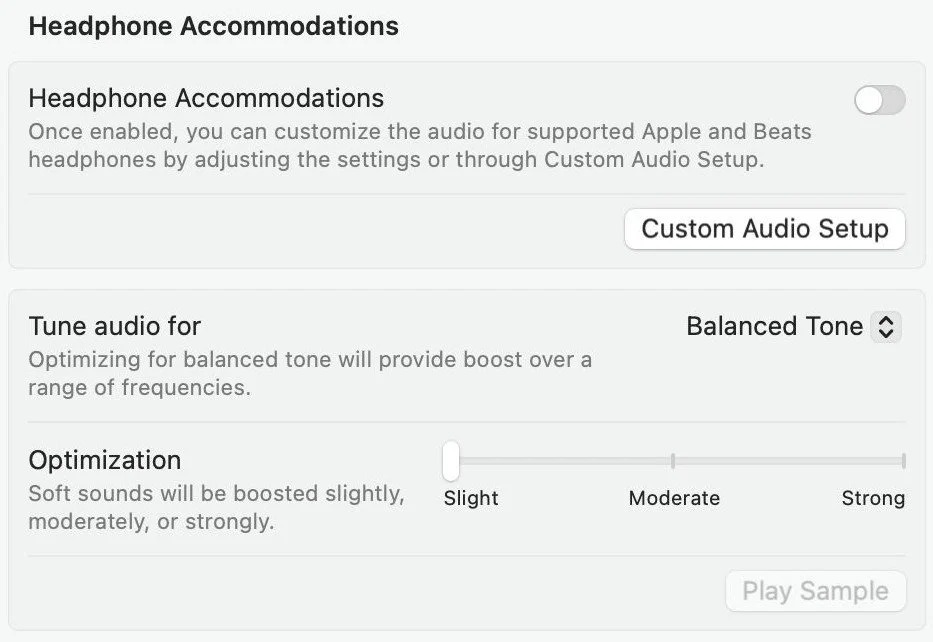Click the Strong label under the slider

point(873,498)
